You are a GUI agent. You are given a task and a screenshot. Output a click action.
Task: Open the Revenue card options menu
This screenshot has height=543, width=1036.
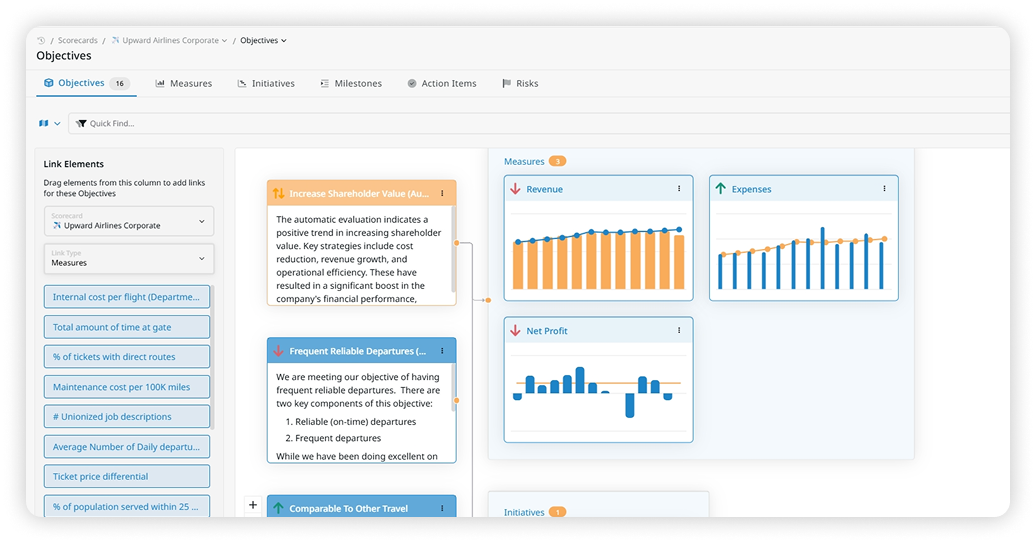pos(679,189)
